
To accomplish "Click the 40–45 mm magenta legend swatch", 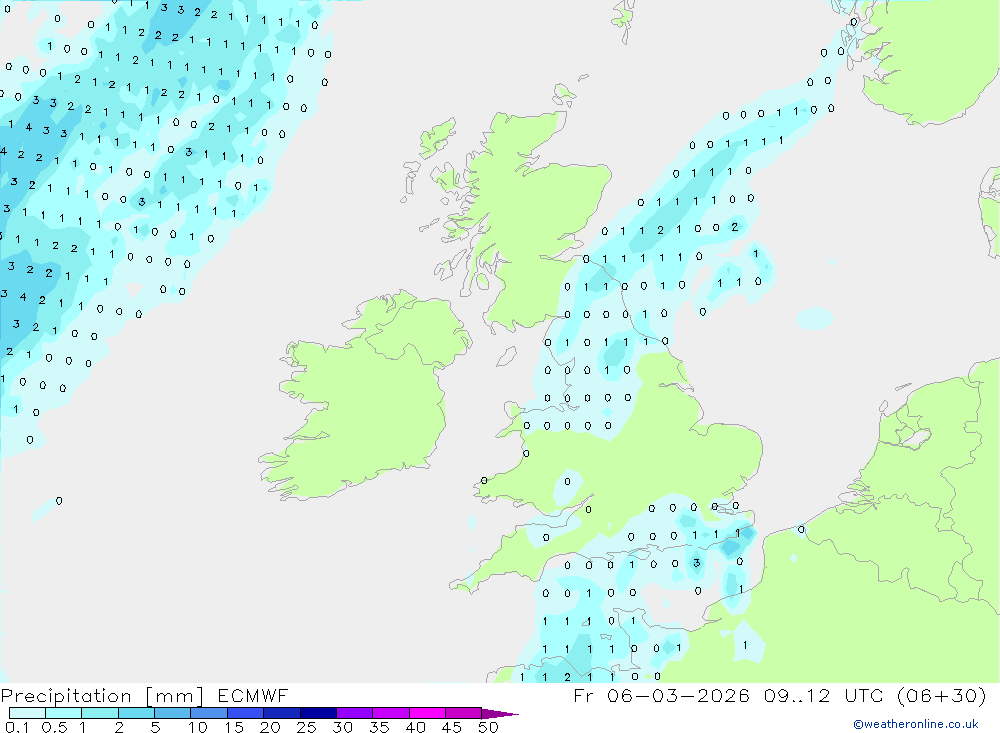I will click(x=427, y=713).
